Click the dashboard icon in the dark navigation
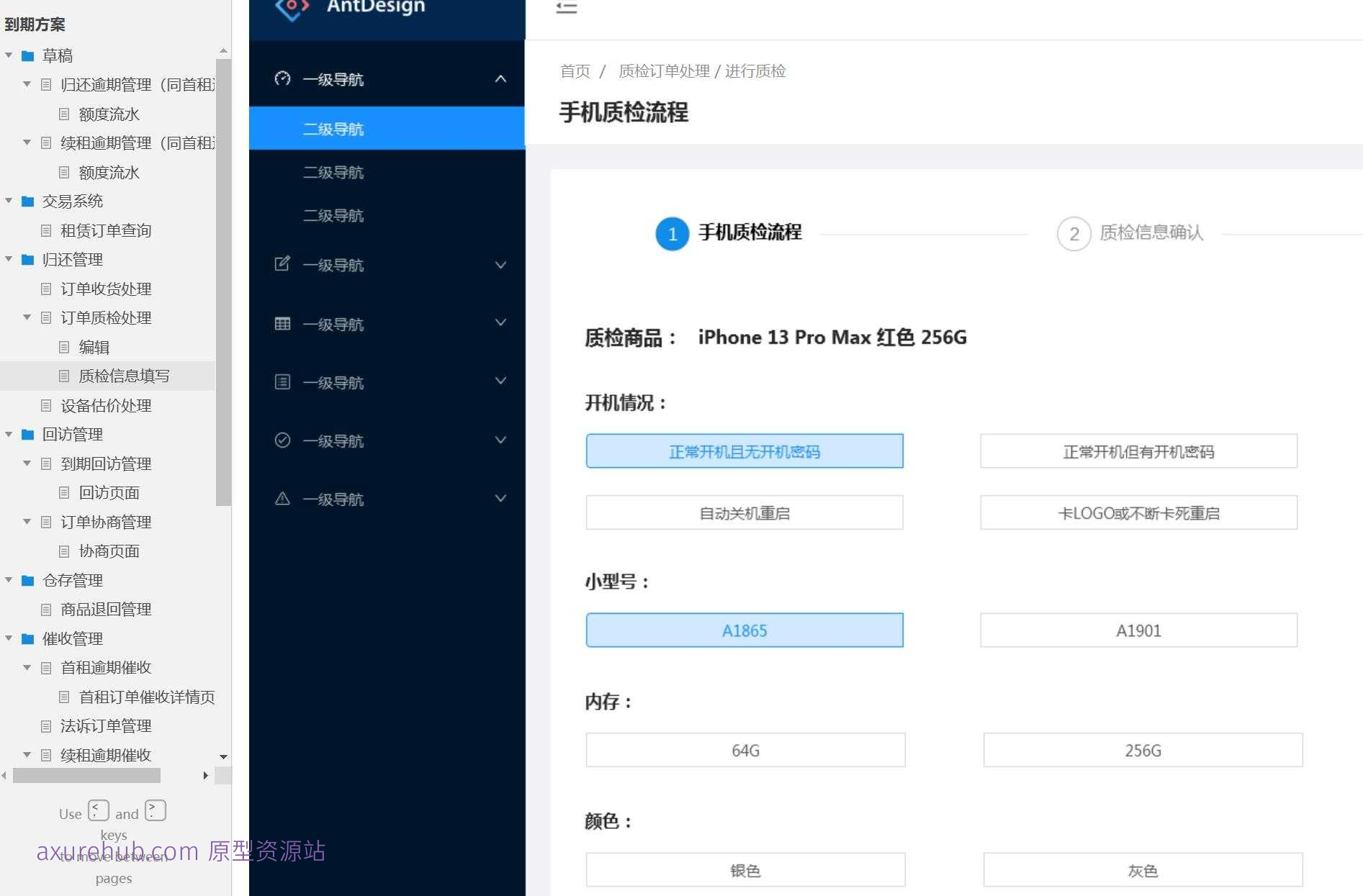This screenshot has height=896, width=1363. tap(282, 79)
